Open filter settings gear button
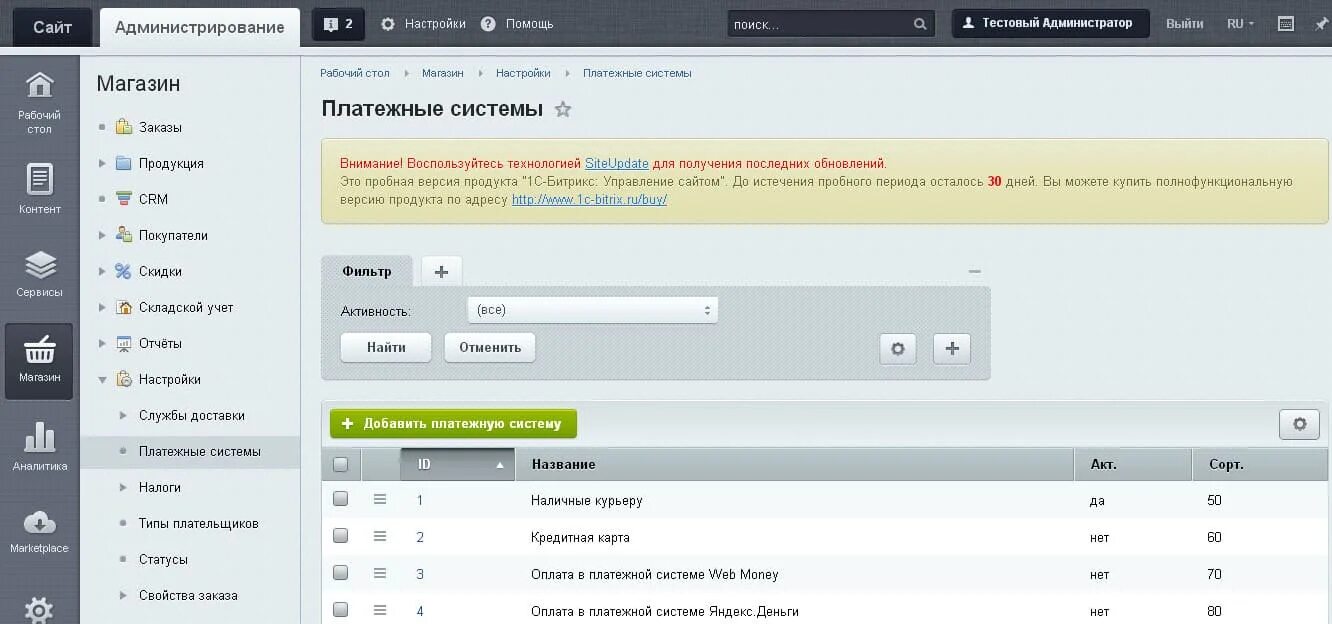This screenshot has height=624, width=1332. tap(898, 349)
